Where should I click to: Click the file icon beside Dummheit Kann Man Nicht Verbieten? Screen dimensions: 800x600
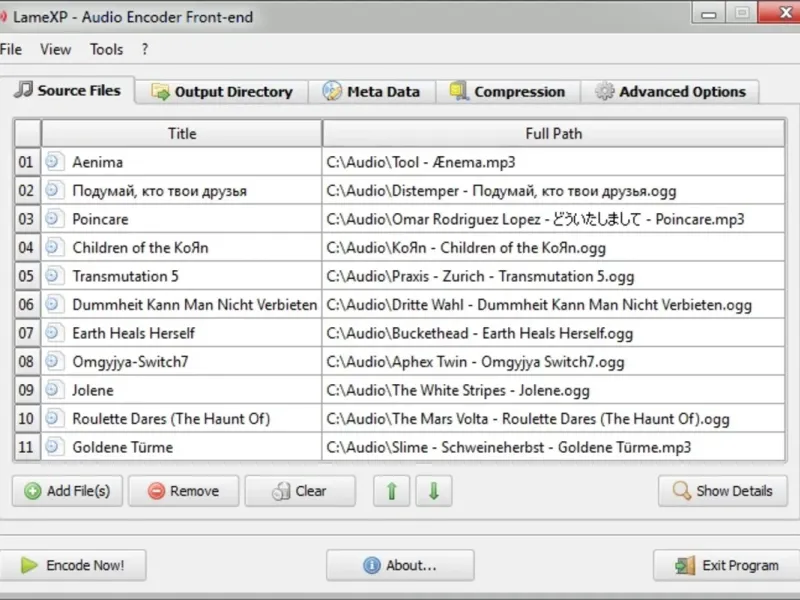click(54, 305)
